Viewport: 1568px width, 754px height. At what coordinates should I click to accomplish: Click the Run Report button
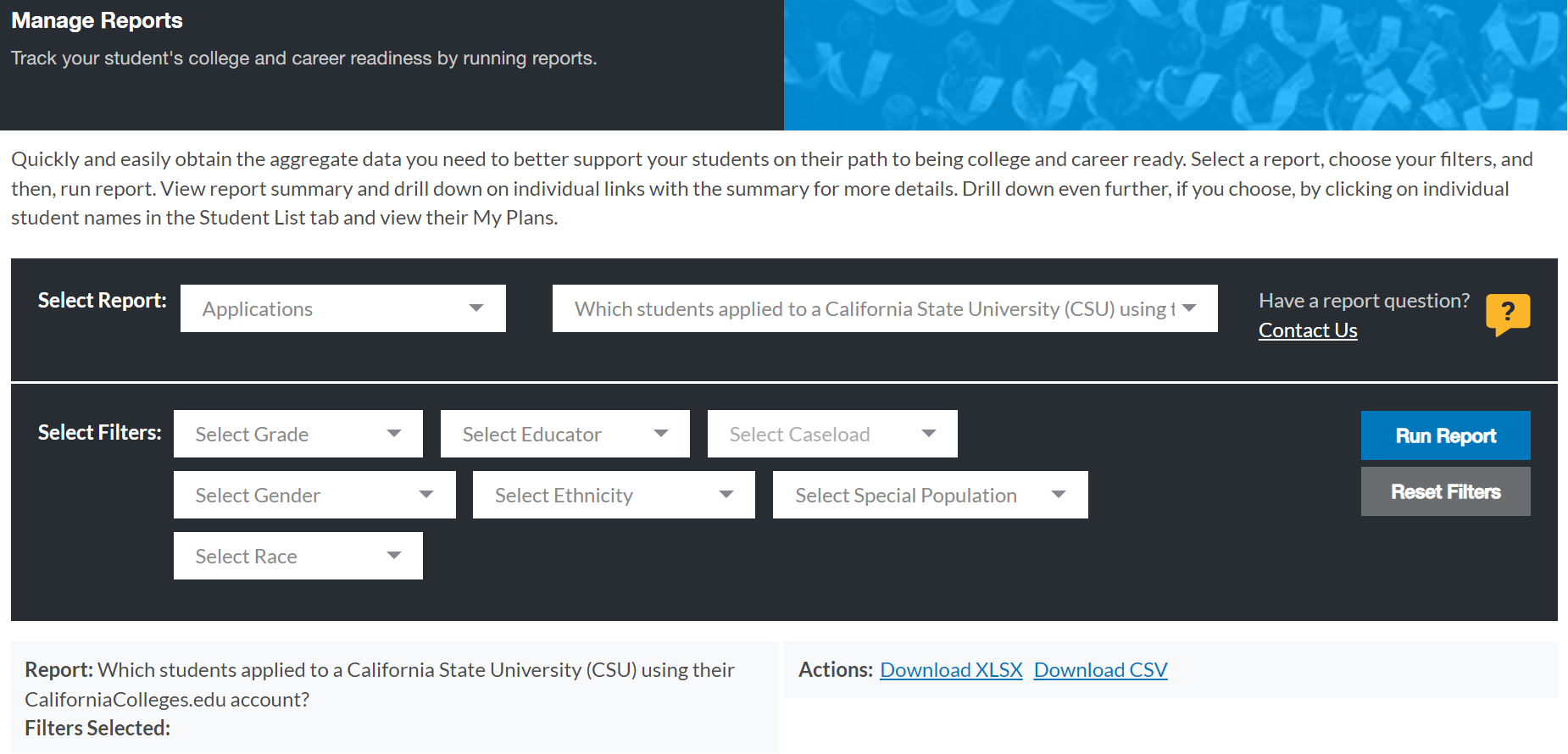point(1446,435)
